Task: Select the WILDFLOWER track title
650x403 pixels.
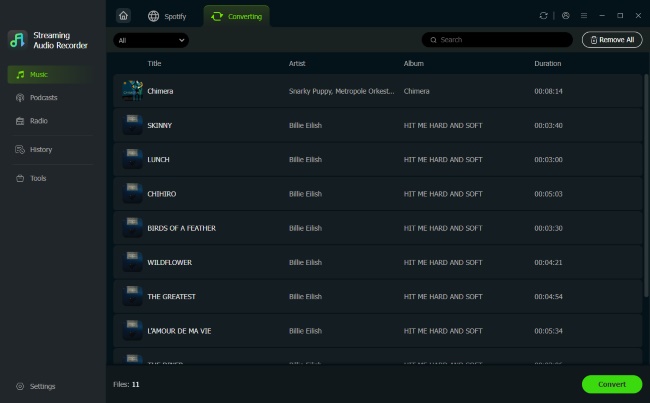Action: (170, 262)
